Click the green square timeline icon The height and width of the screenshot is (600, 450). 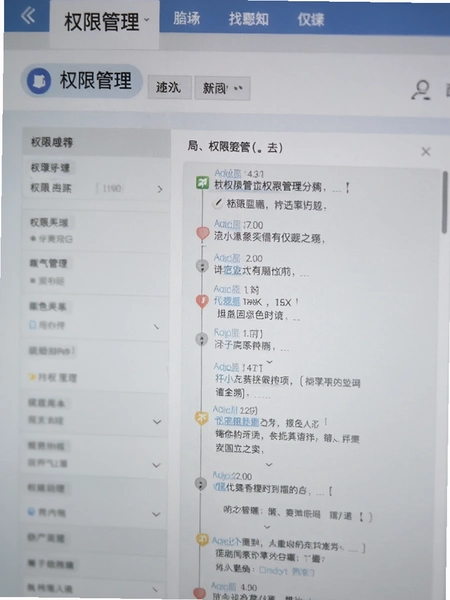point(202,183)
